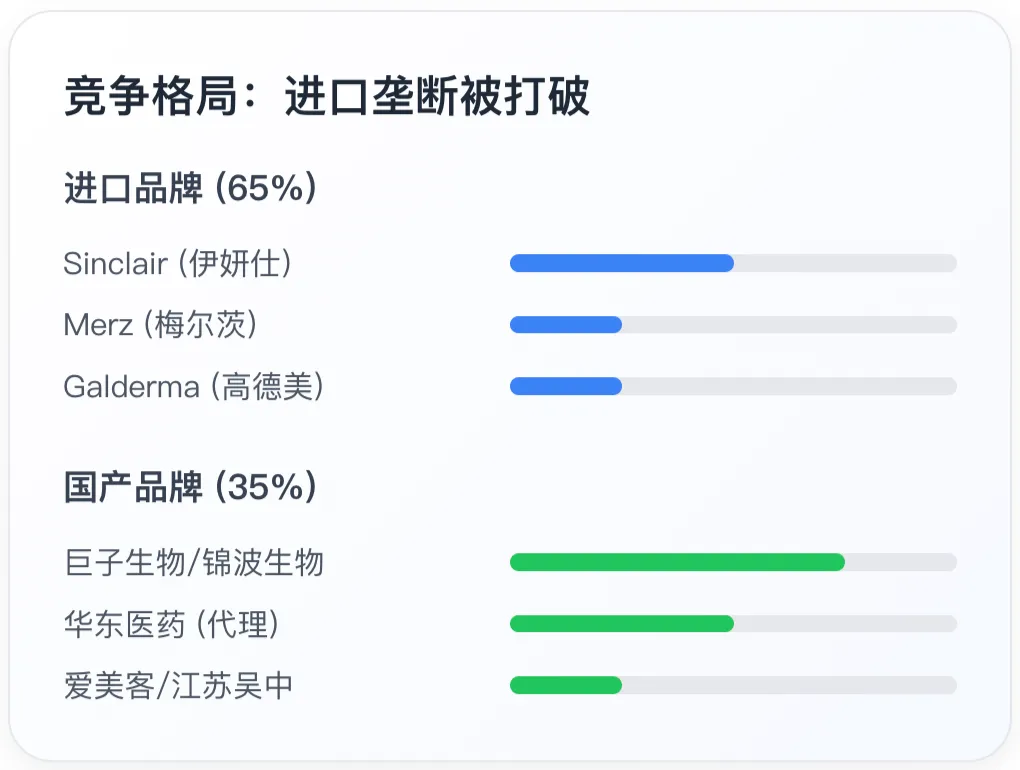This screenshot has width=1020, height=770.
Task: Select the Sinclair (伊妍仕) label
Action: (177, 263)
